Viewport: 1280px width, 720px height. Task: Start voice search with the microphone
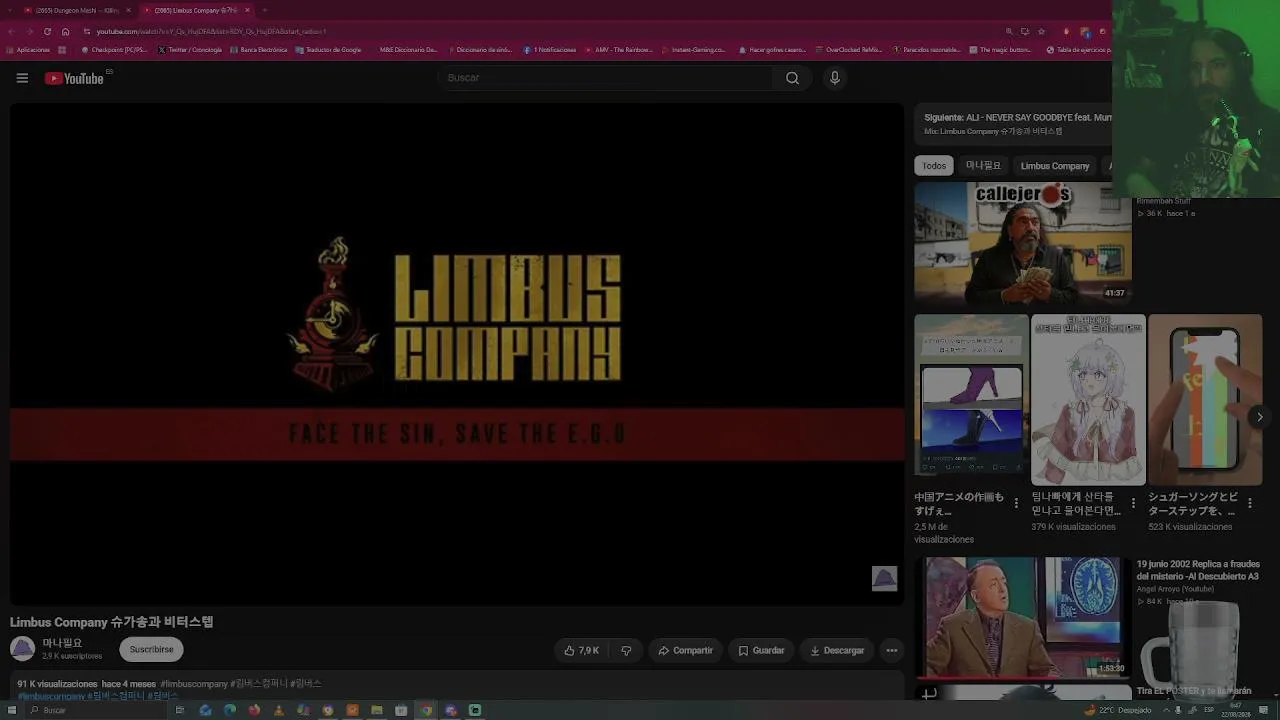pos(835,78)
